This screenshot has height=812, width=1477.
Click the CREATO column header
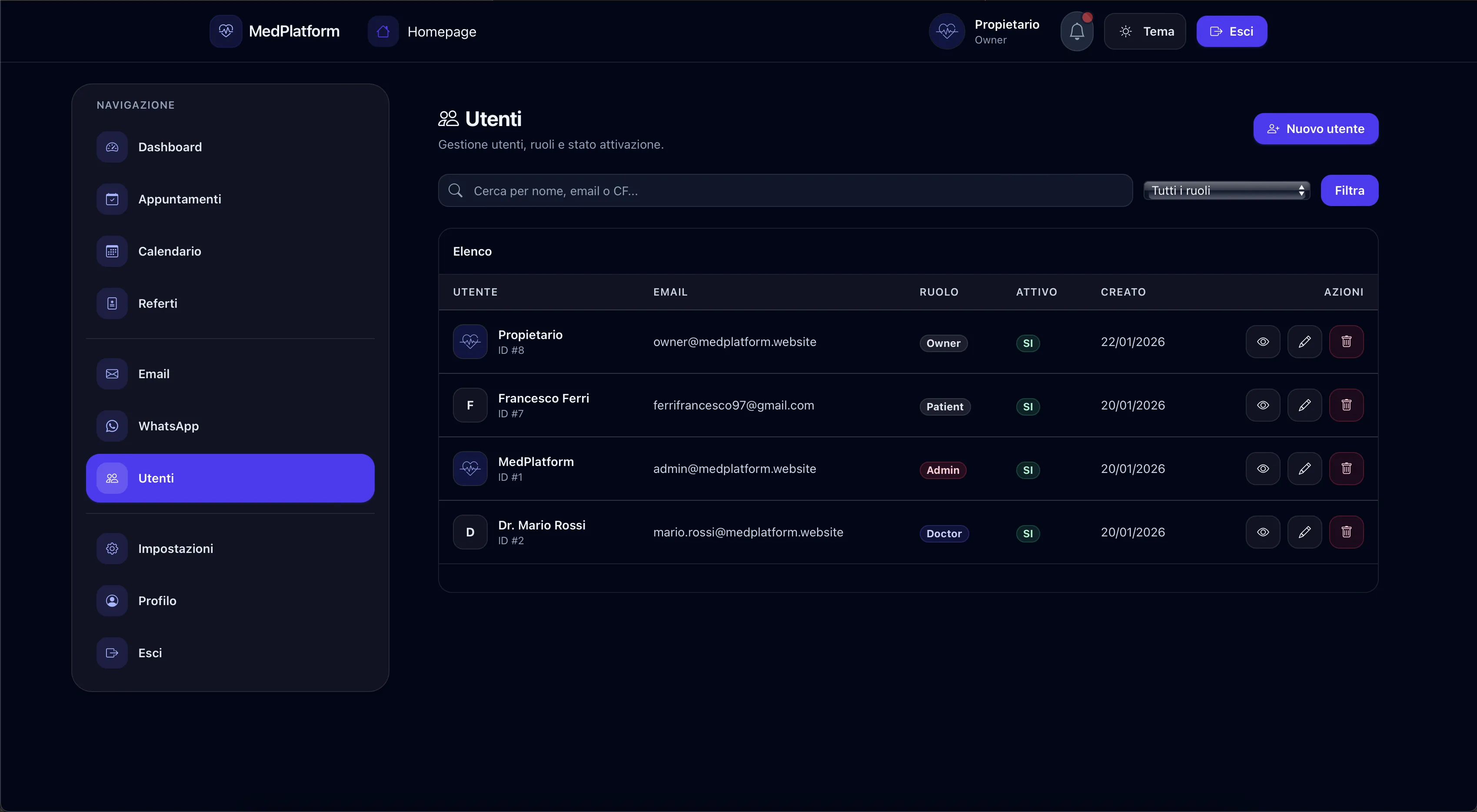(x=1123, y=292)
